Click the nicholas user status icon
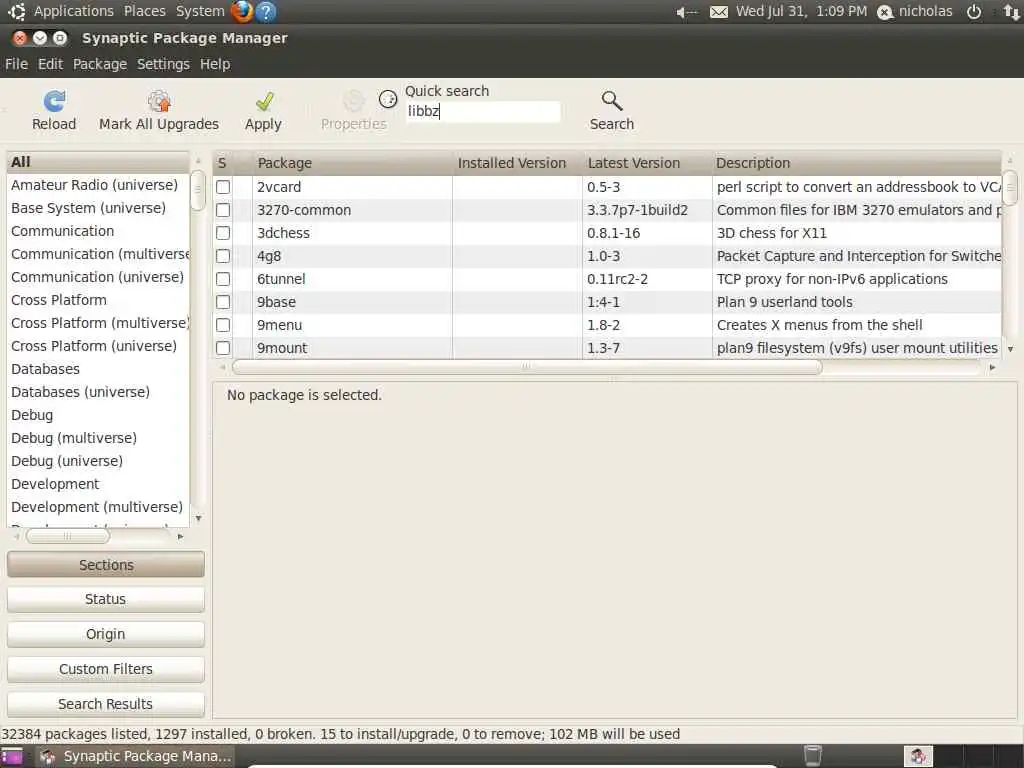 click(x=885, y=12)
